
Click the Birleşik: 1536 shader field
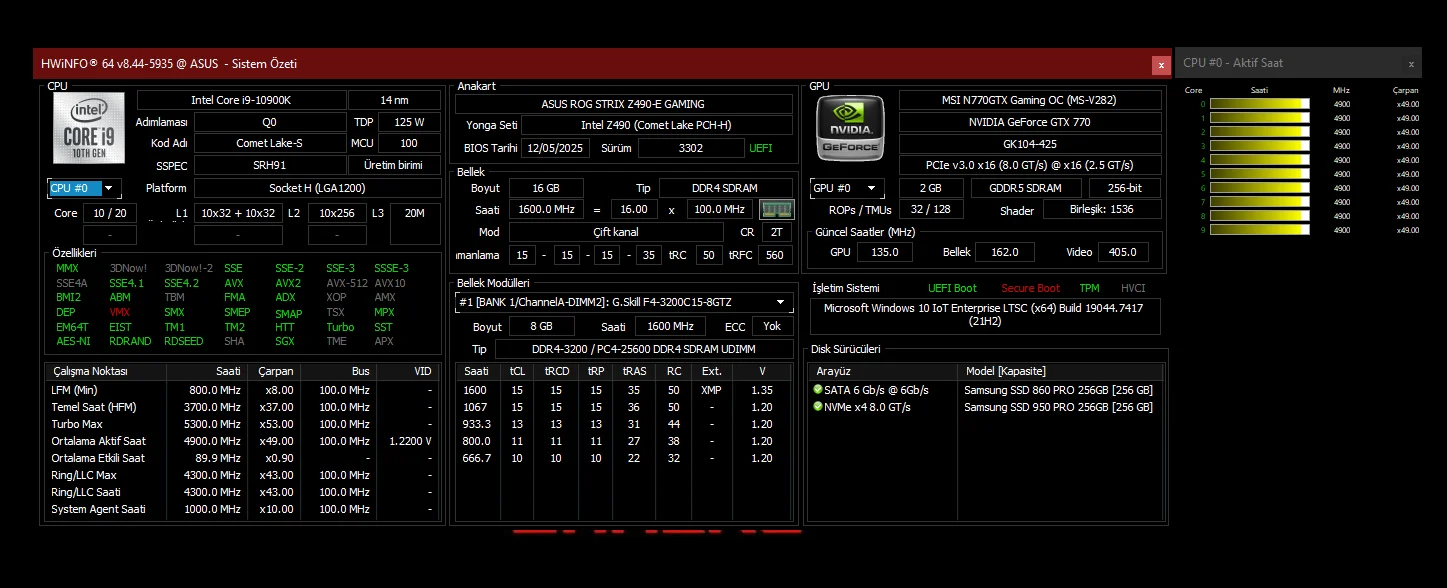tap(1102, 210)
